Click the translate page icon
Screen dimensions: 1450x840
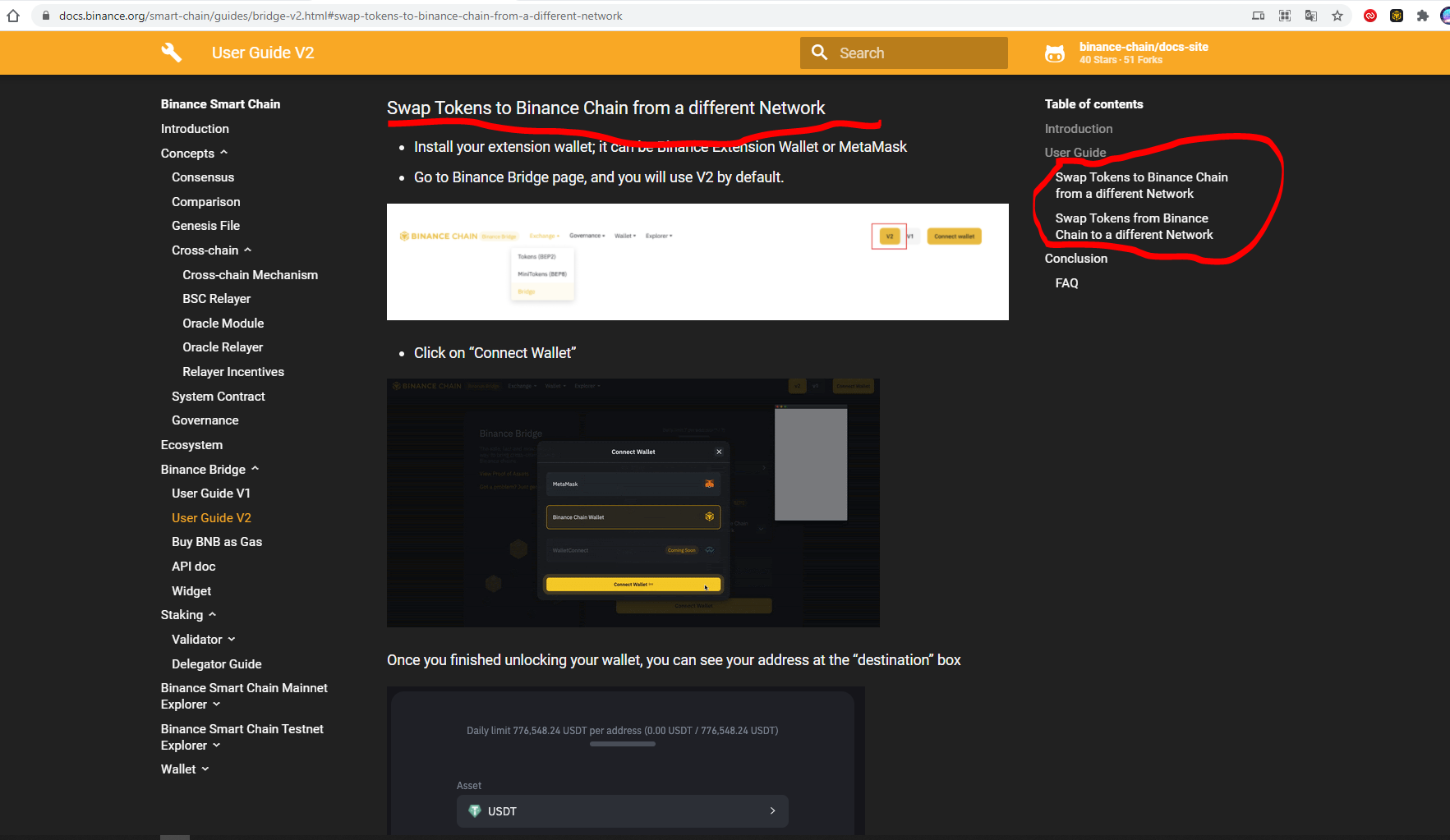coord(1311,16)
